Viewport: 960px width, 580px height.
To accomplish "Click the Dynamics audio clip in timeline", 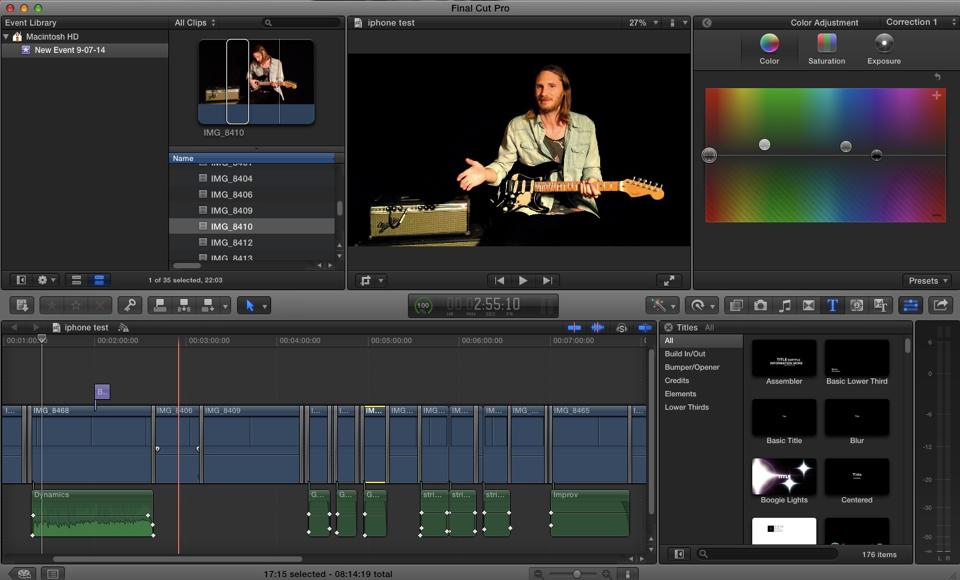I will (92, 513).
